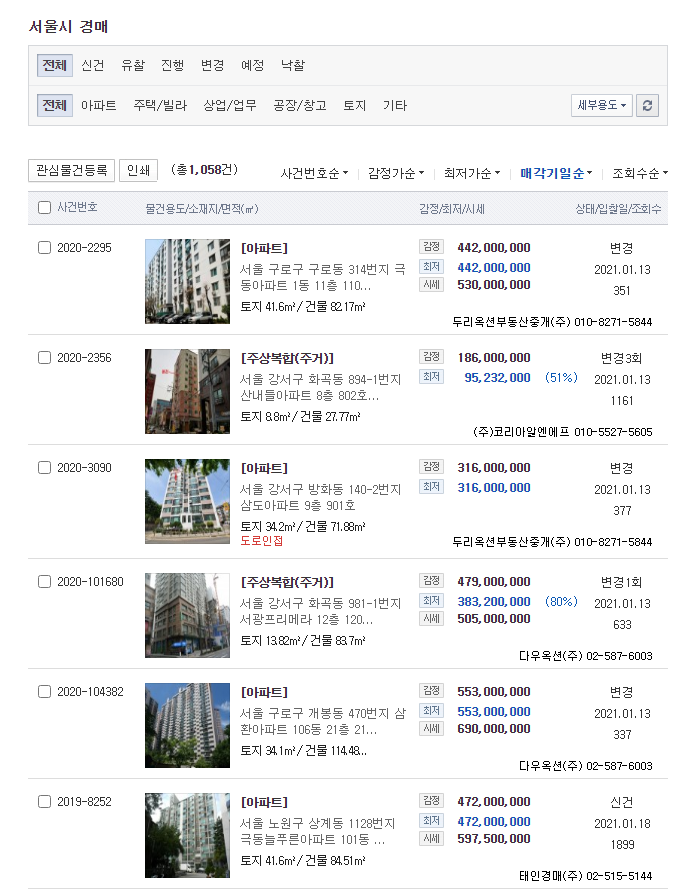This screenshot has height=893, width=694.
Task: Open the 삼환아파트 photo thumbnail
Action: 187,725
